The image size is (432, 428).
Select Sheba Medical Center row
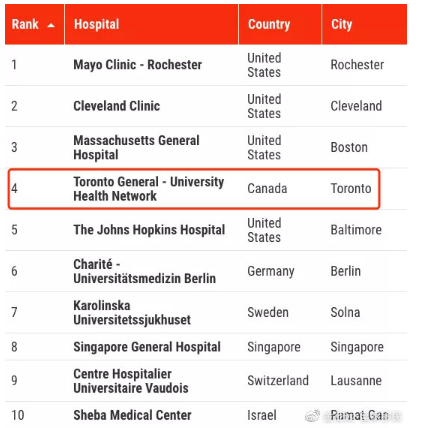pyautogui.click(x=206, y=415)
